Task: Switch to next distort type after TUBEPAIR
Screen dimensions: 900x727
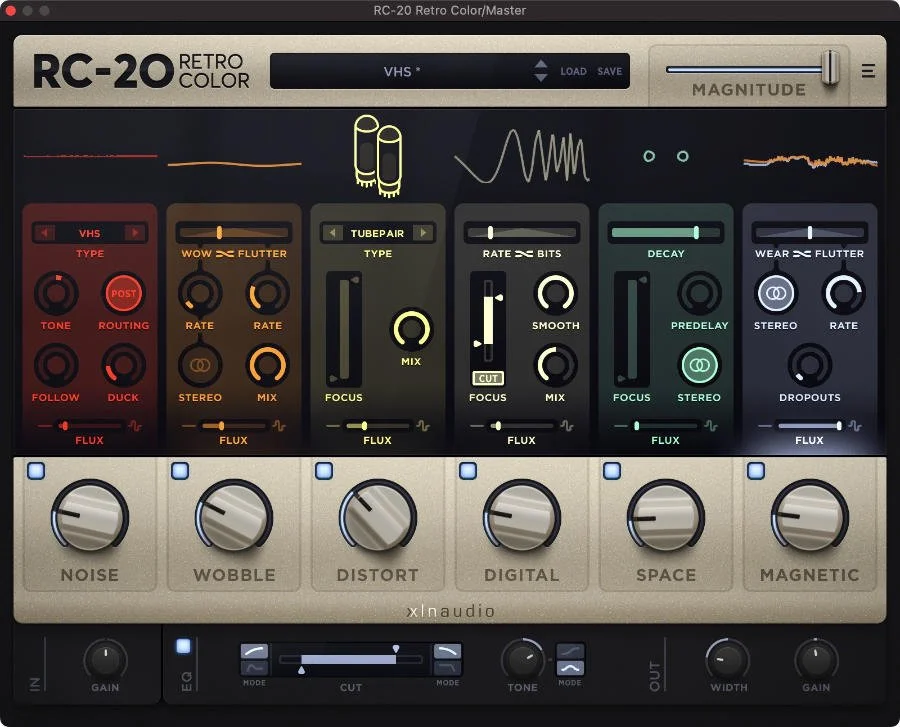Action: (424, 233)
